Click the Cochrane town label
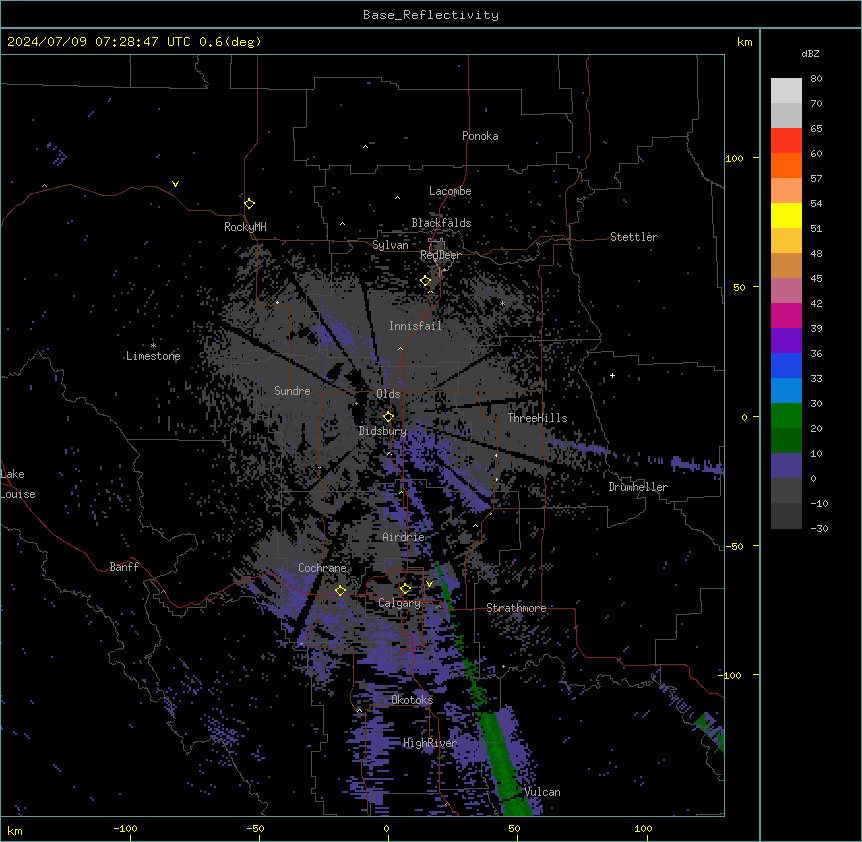 click(x=322, y=568)
